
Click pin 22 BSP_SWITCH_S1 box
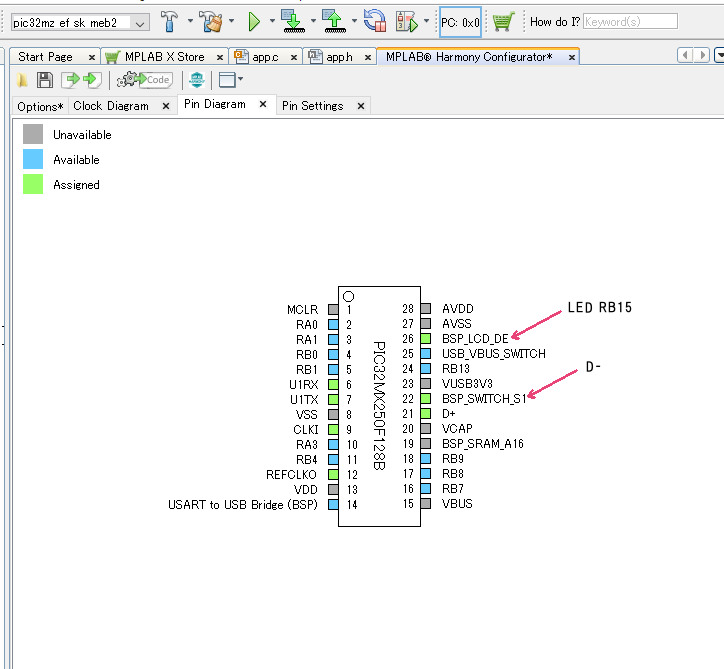point(426,398)
